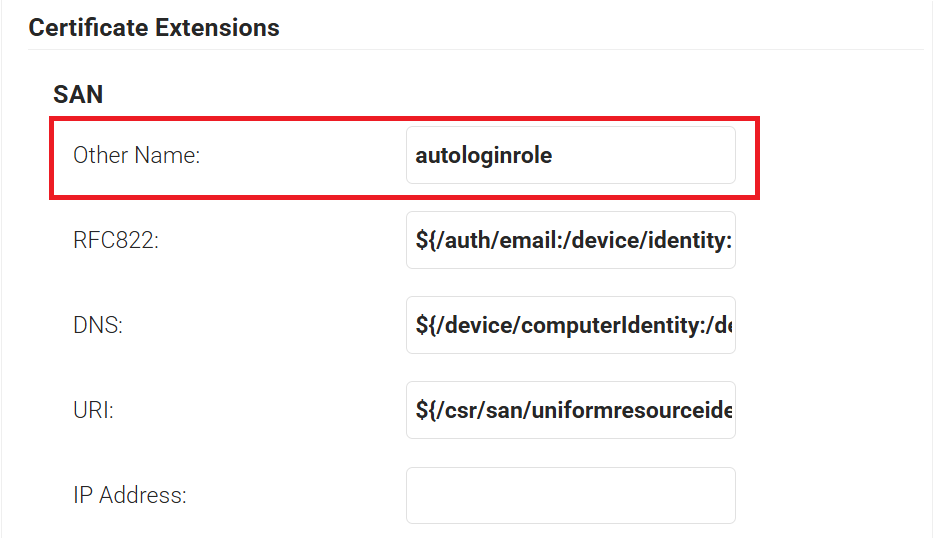Click the "Other Name:" label
Image resolution: width=937 pixels, height=538 pixels.
click(x=137, y=156)
